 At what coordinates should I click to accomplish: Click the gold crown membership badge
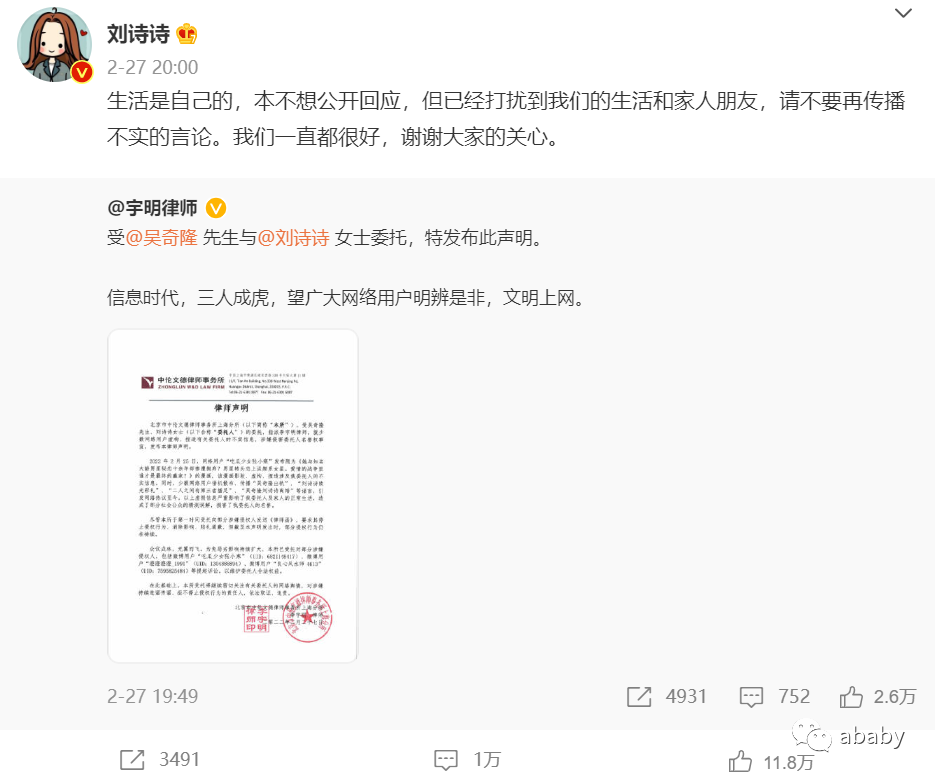[187, 34]
